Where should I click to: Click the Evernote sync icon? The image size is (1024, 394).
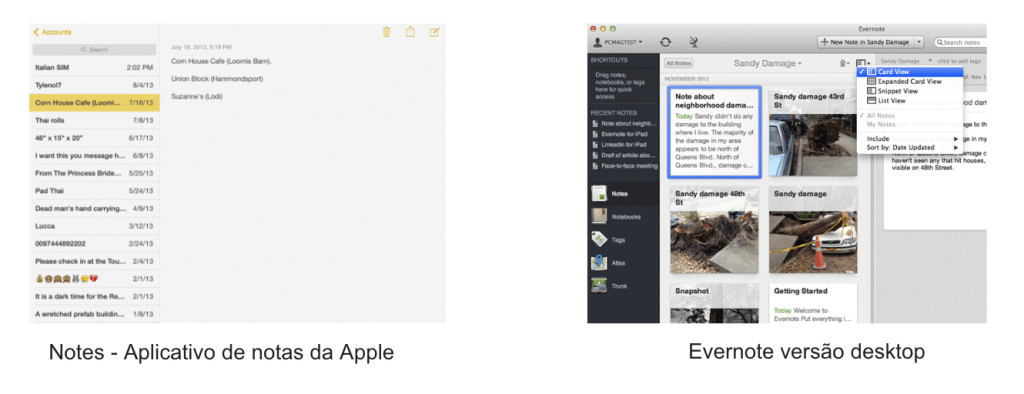665,42
